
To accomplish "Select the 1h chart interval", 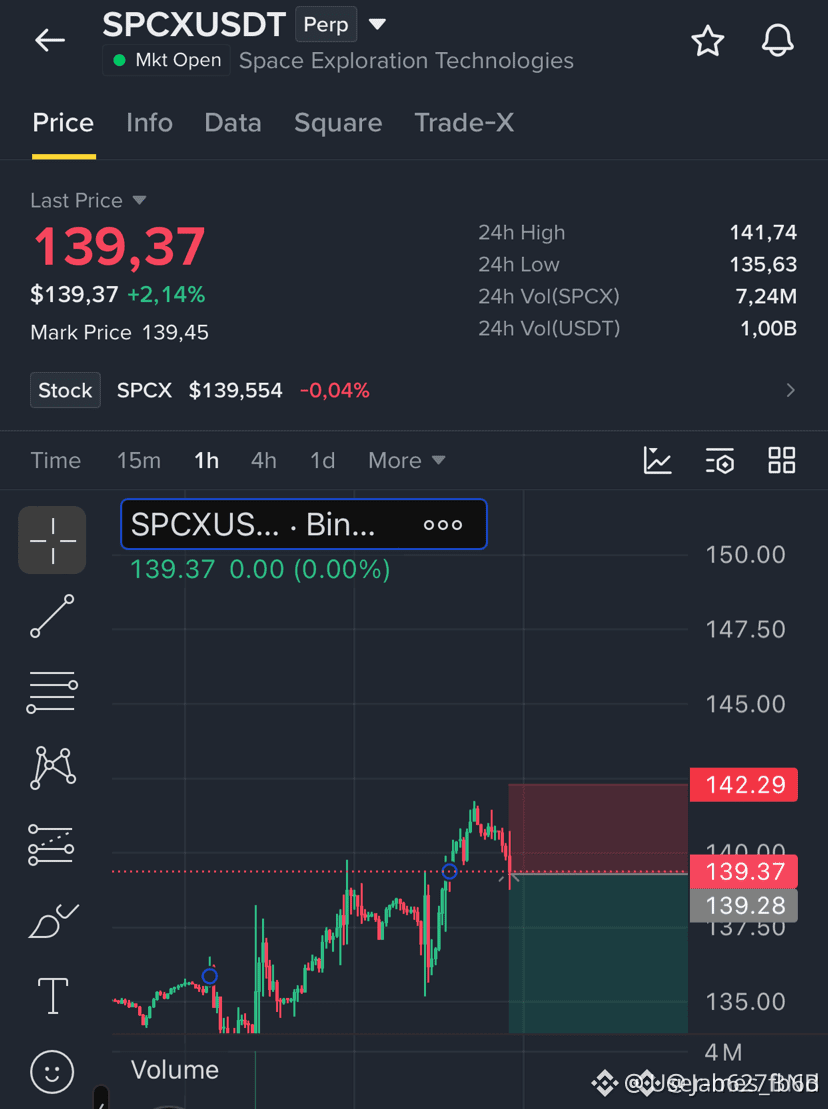I will click(x=206, y=460).
